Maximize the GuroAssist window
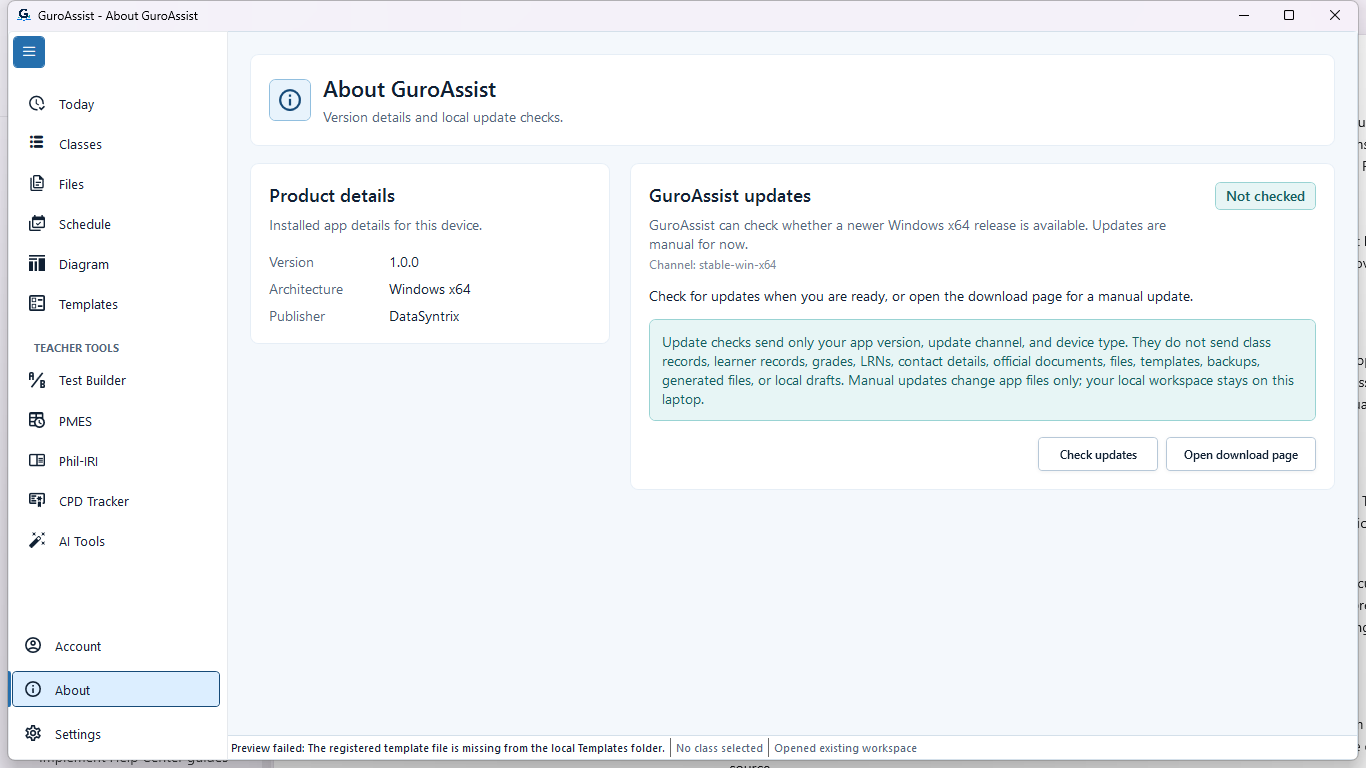 click(x=1290, y=15)
